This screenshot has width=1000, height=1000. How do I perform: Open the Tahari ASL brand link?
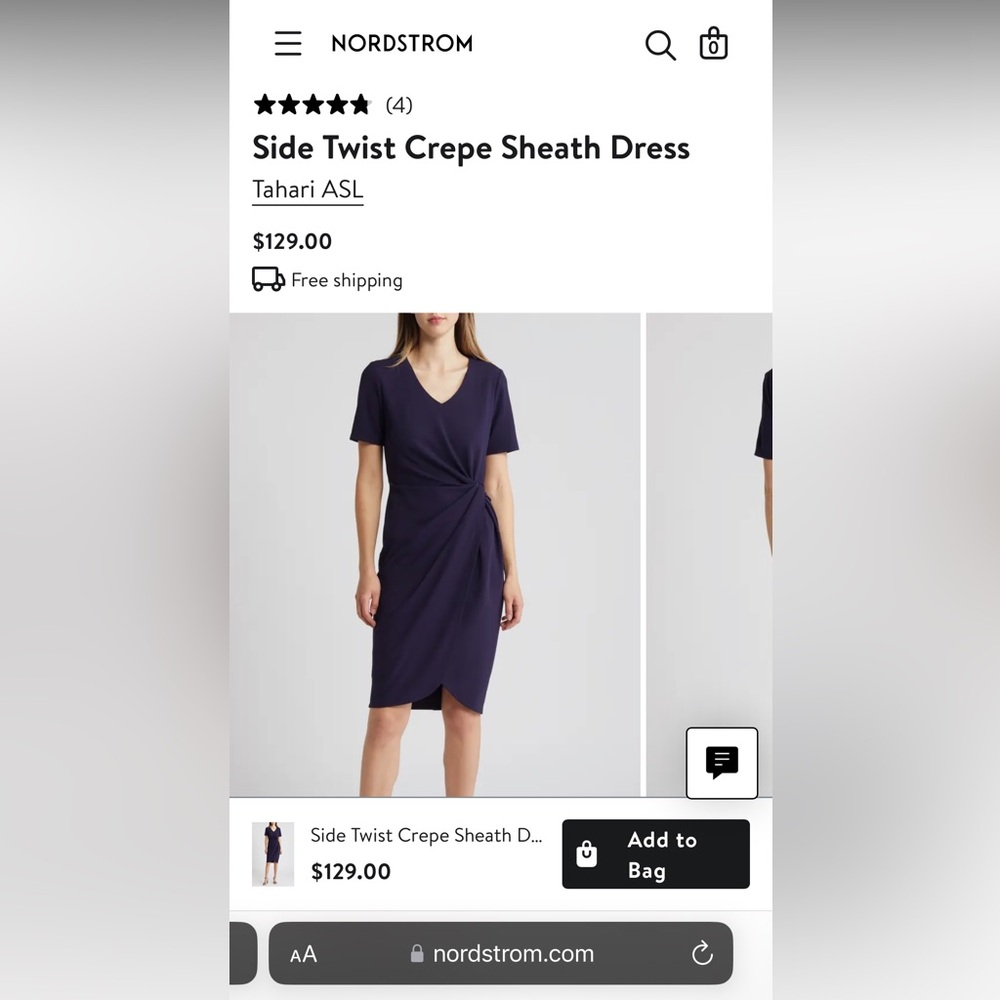click(307, 189)
